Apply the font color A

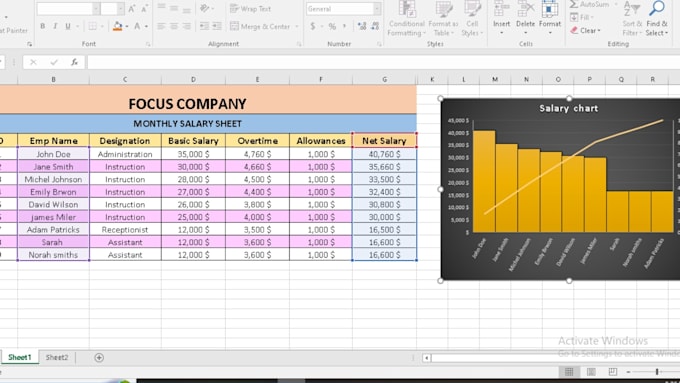click(x=137, y=26)
